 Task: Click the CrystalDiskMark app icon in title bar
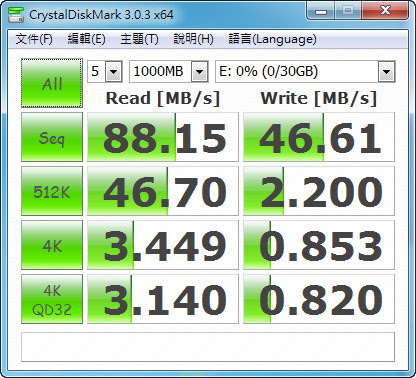tap(16, 15)
